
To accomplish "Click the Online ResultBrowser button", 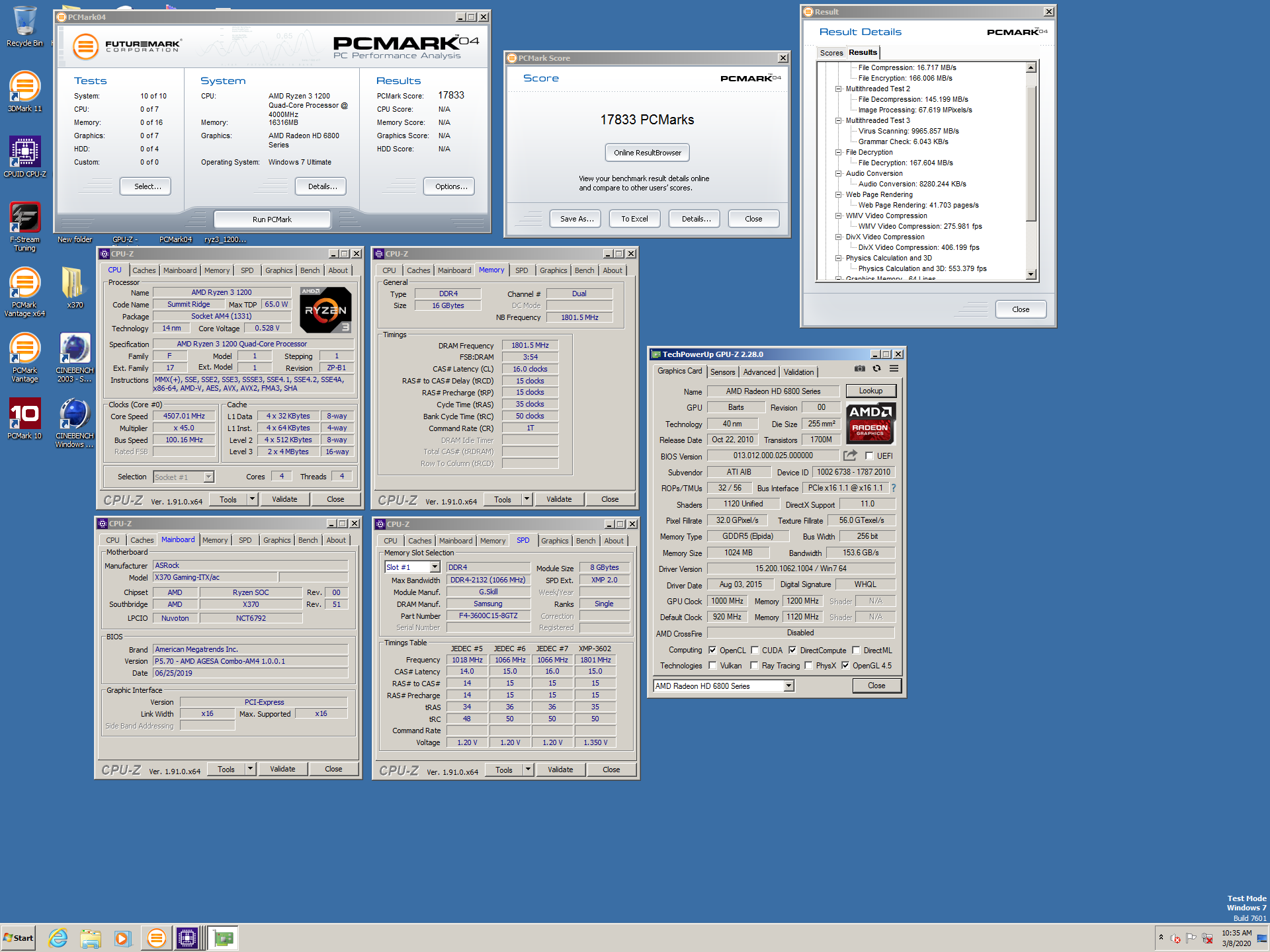I will (x=648, y=153).
